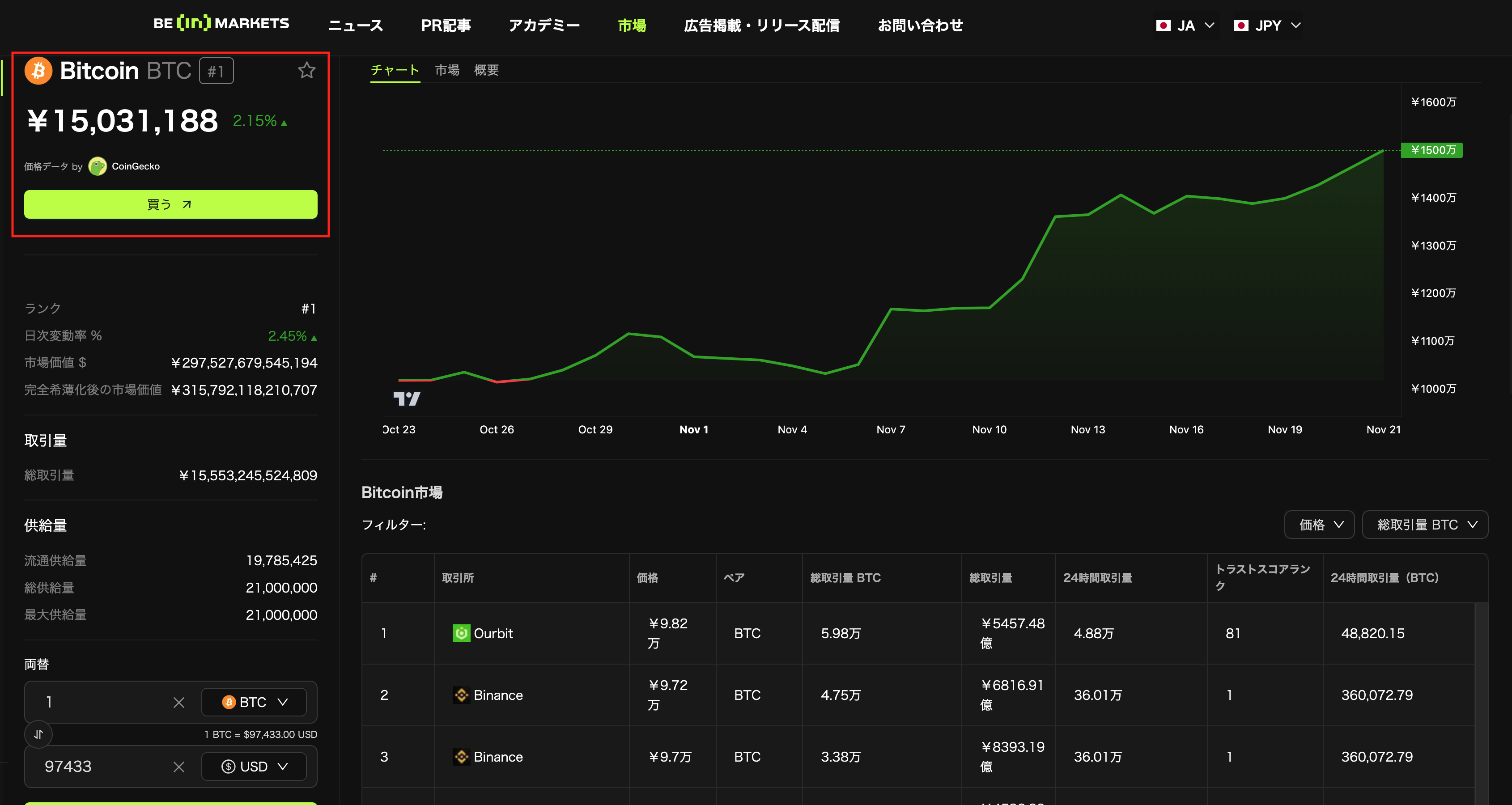Switch to the 概要 tab
This screenshot has width=1512, height=805.
pyautogui.click(x=486, y=70)
